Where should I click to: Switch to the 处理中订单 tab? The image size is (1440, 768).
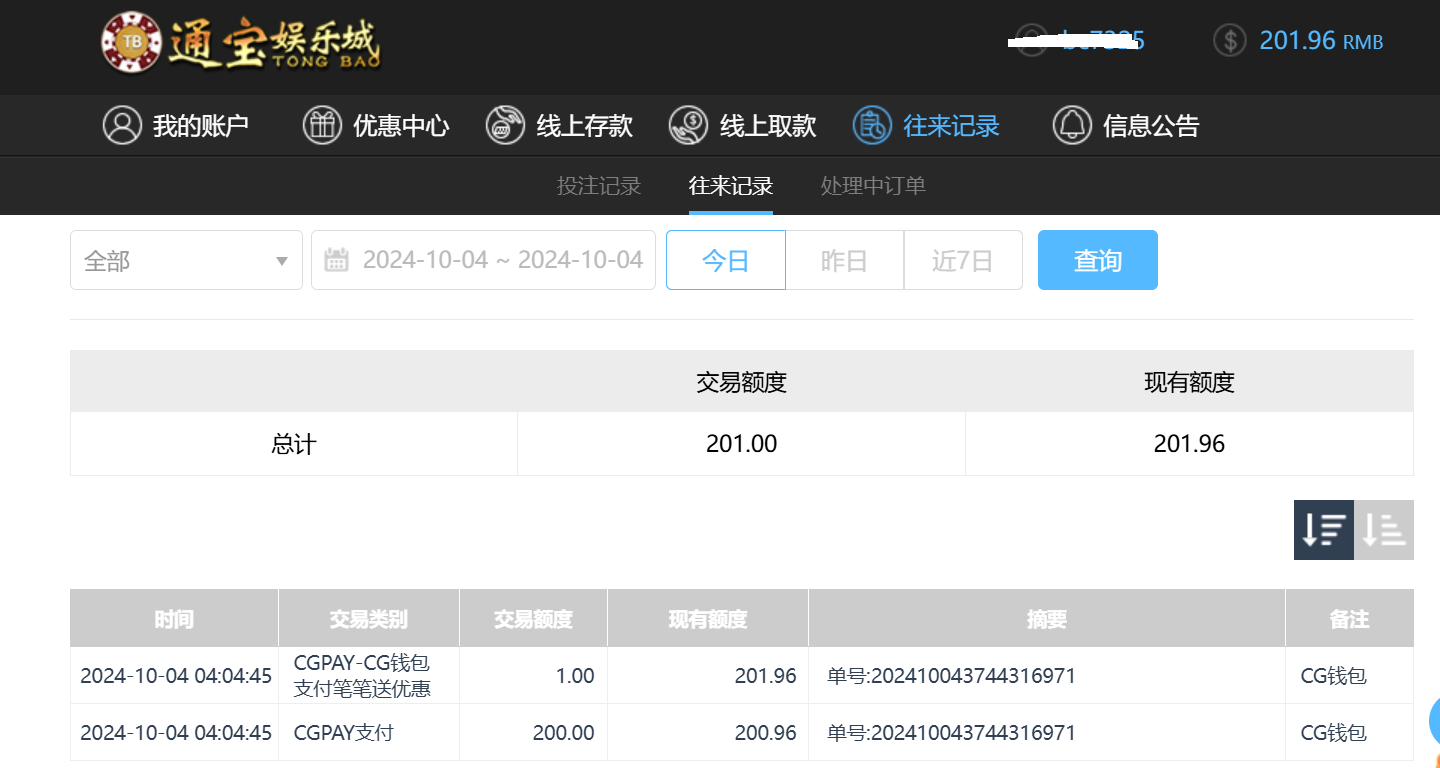[x=873, y=186]
